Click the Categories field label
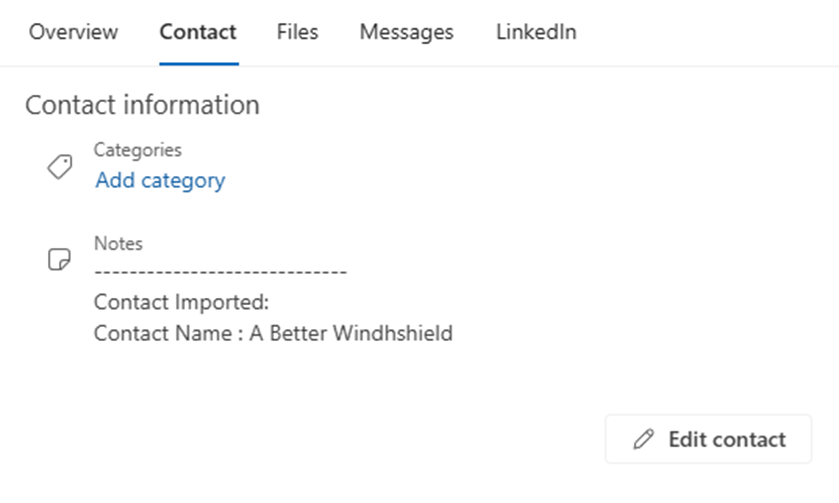The image size is (839, 503). coord(138,150)
